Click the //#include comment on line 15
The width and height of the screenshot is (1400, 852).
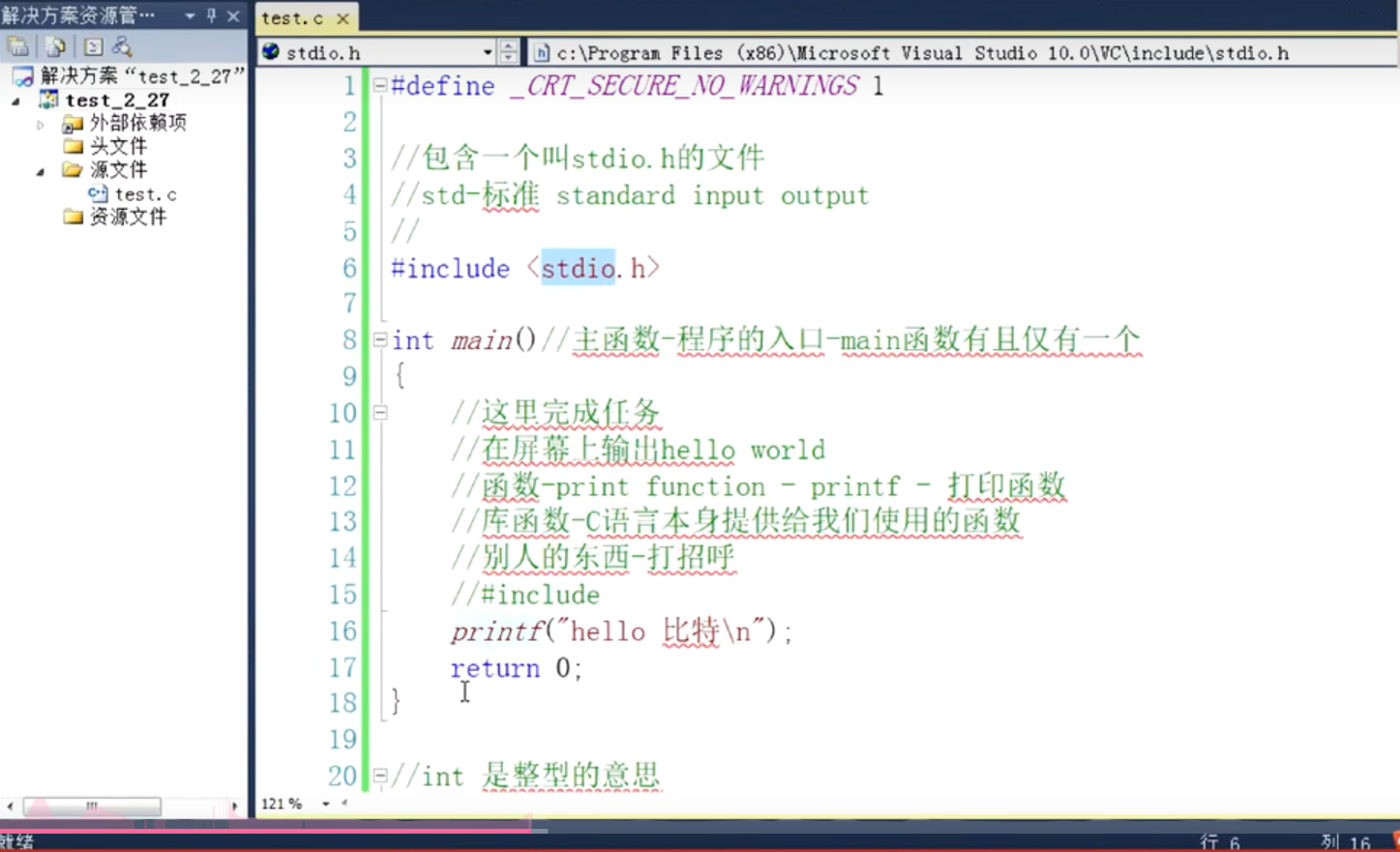(x=525, y=594)
